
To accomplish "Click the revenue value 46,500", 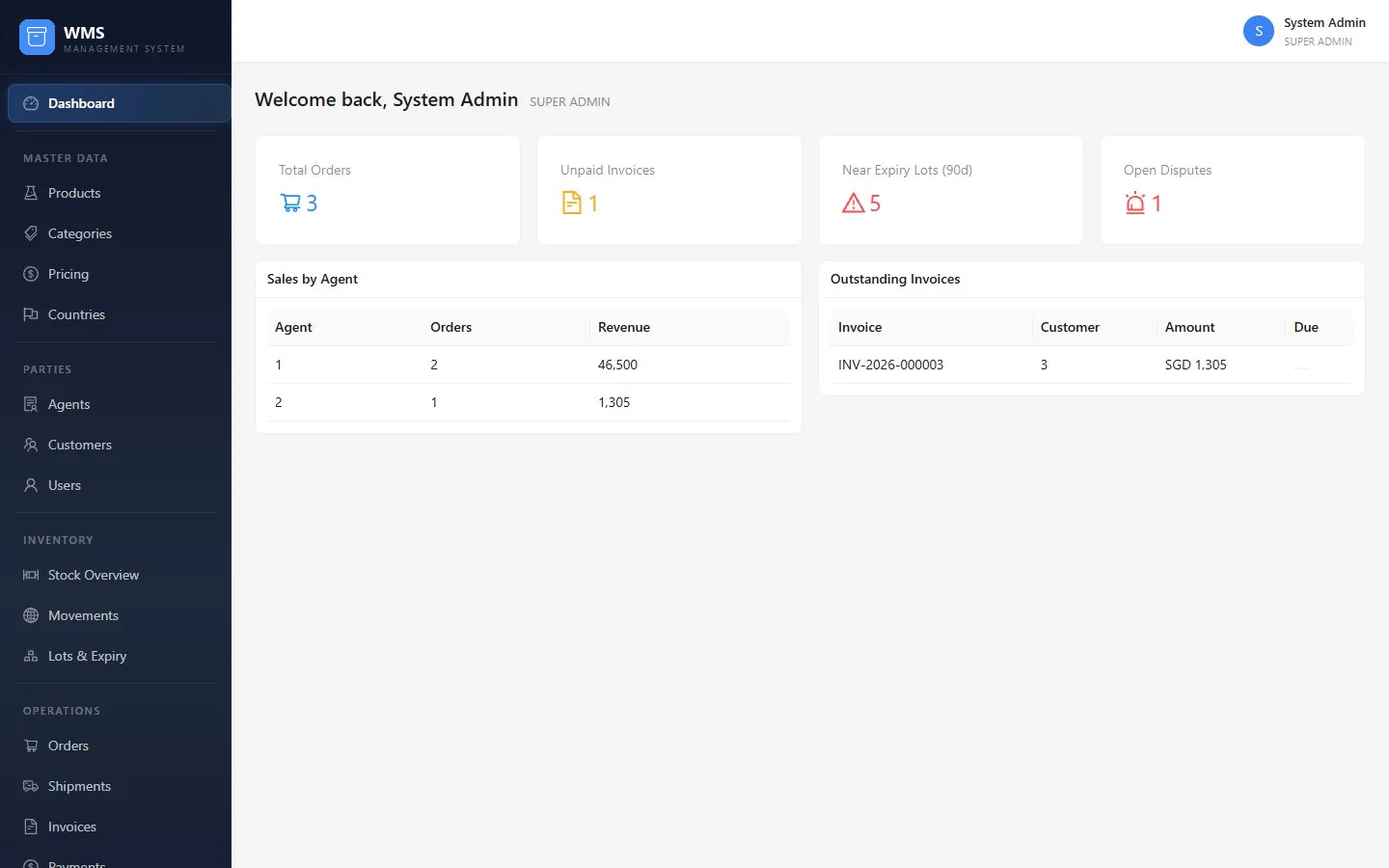I will tap(617, 365).
